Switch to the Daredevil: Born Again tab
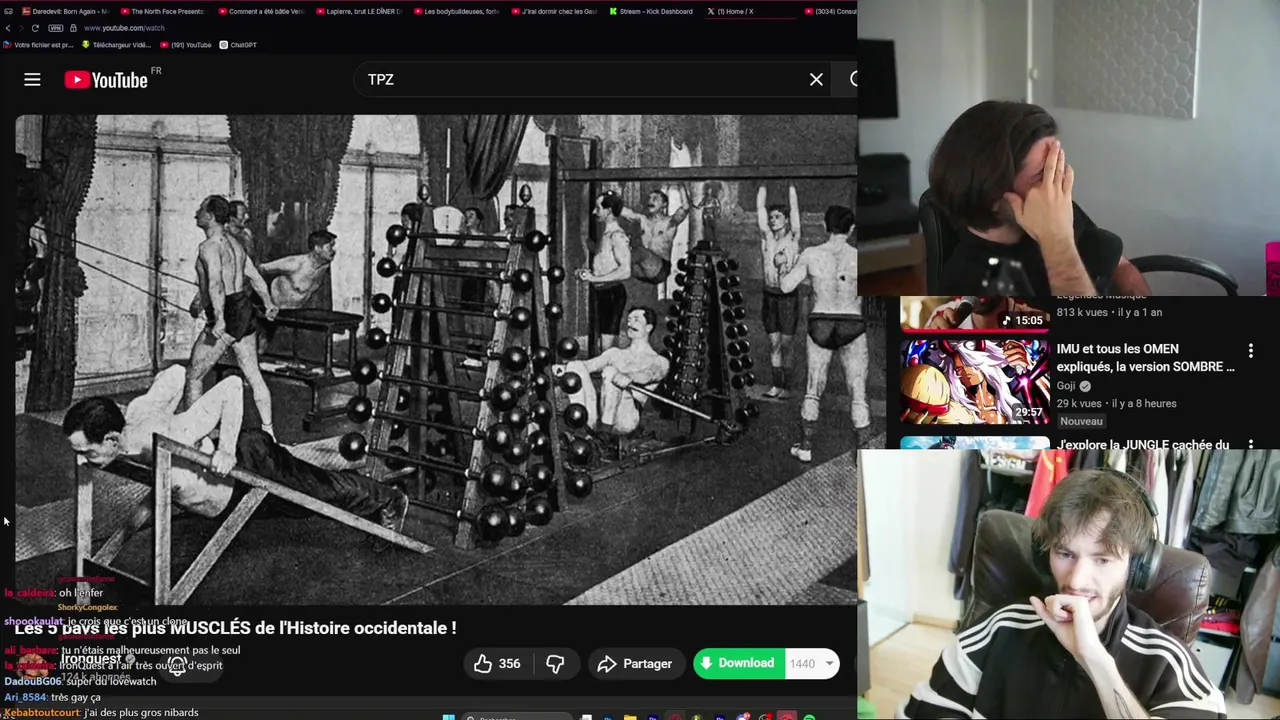This screenshot has height=720, width=1280. (64, 11)
